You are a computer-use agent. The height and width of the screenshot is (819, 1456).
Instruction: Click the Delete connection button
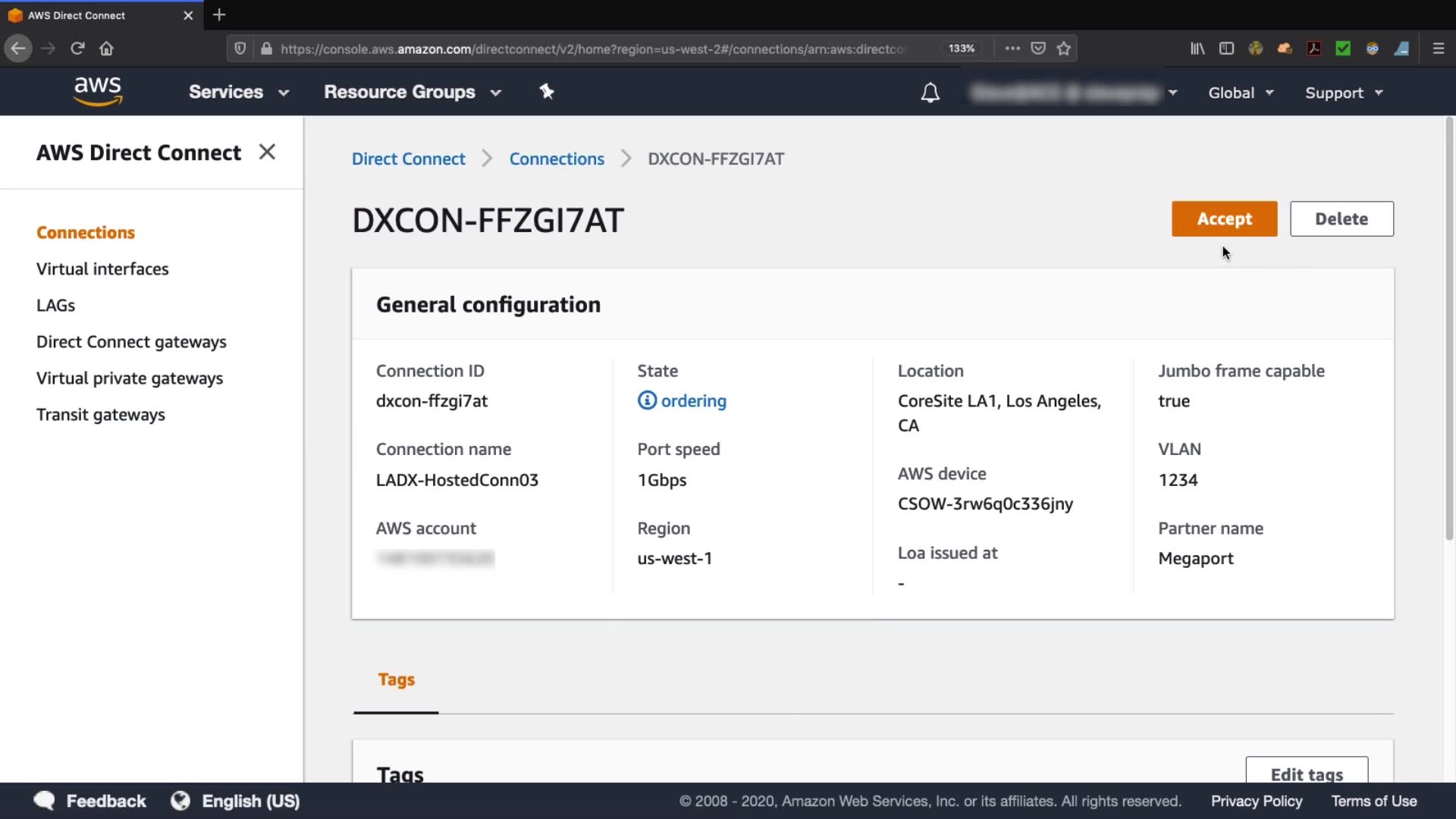pyautogui.click(x=1341, y=219)
